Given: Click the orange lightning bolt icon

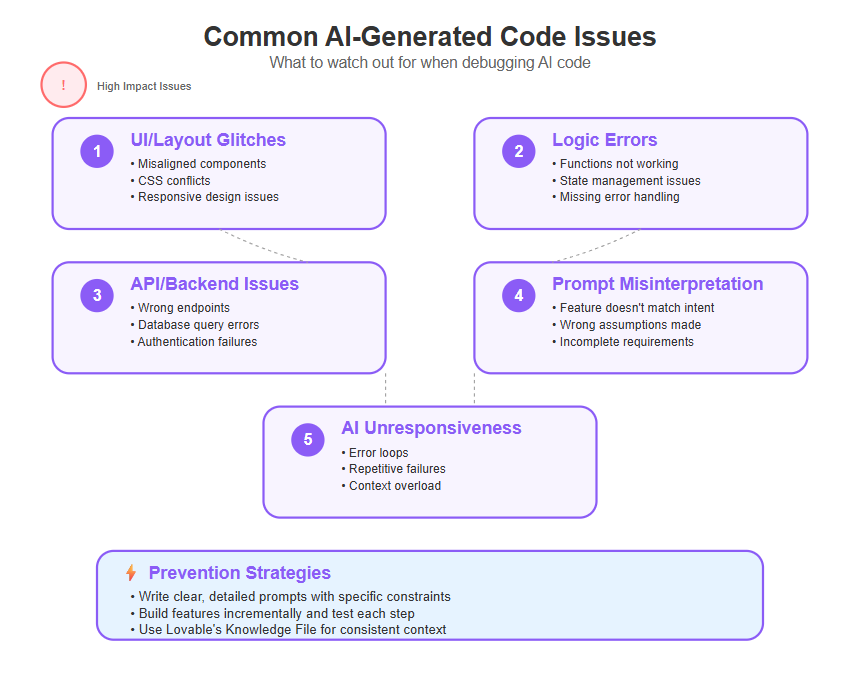Looking at the screenshot, I should point(131,573).
